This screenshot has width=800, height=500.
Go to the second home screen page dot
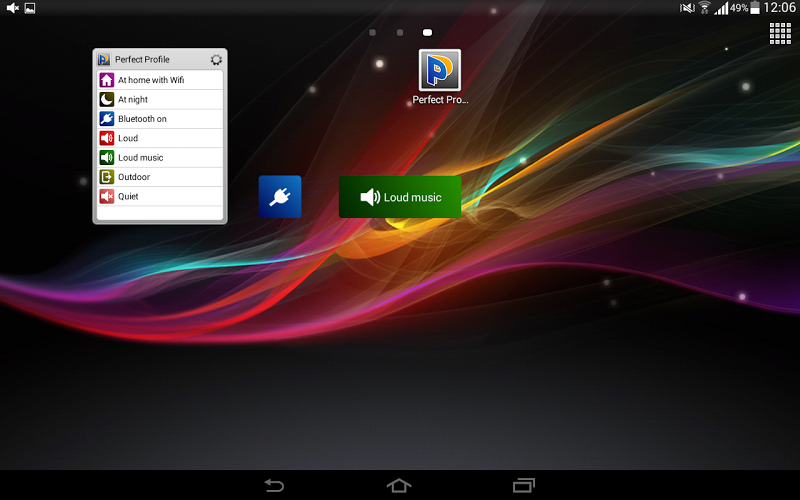coord(400,33)
